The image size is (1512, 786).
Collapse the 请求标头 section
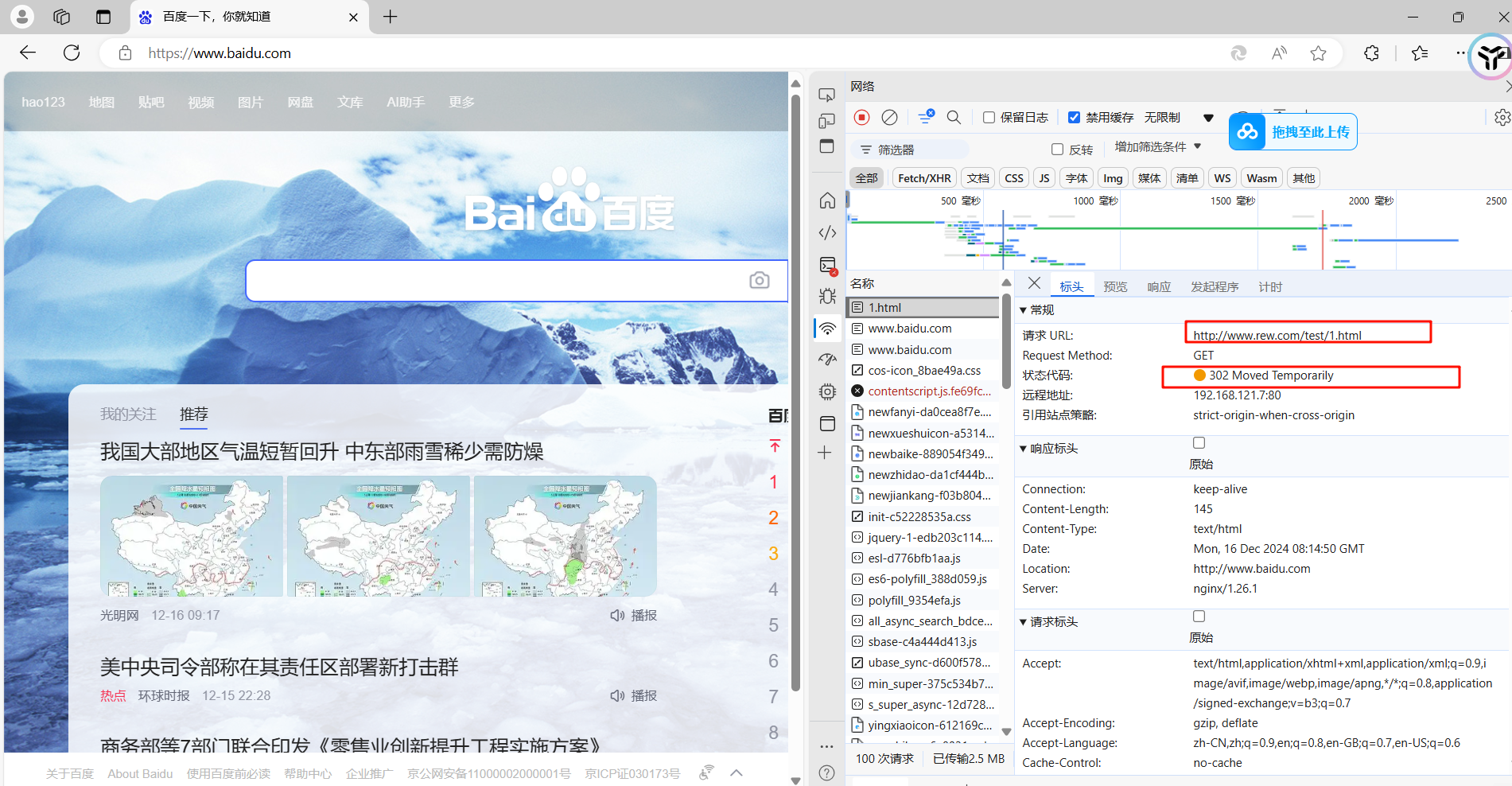[1023, 622]
